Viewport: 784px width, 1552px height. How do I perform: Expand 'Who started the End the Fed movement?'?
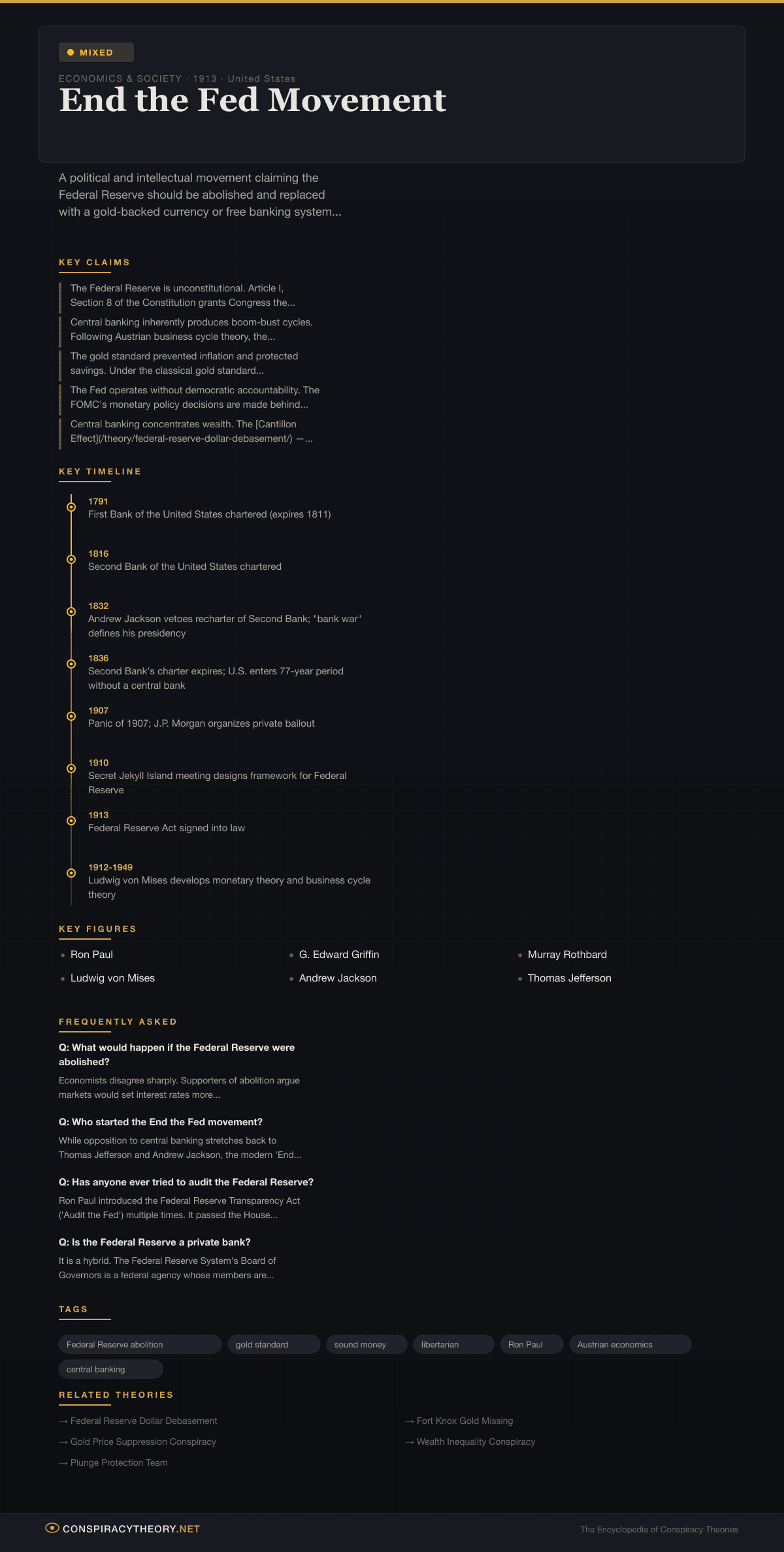[x=161, y=1122]
